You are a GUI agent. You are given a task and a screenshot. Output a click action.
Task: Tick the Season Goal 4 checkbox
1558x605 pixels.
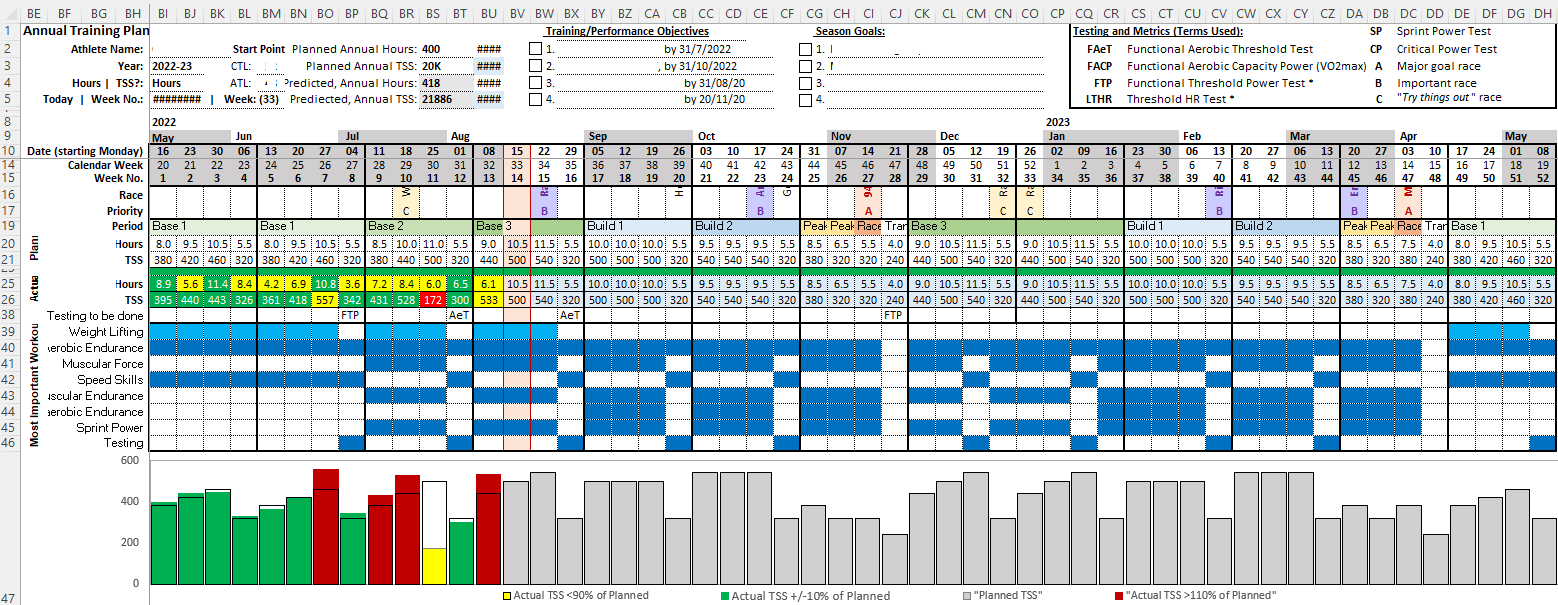tap(806, 101)
